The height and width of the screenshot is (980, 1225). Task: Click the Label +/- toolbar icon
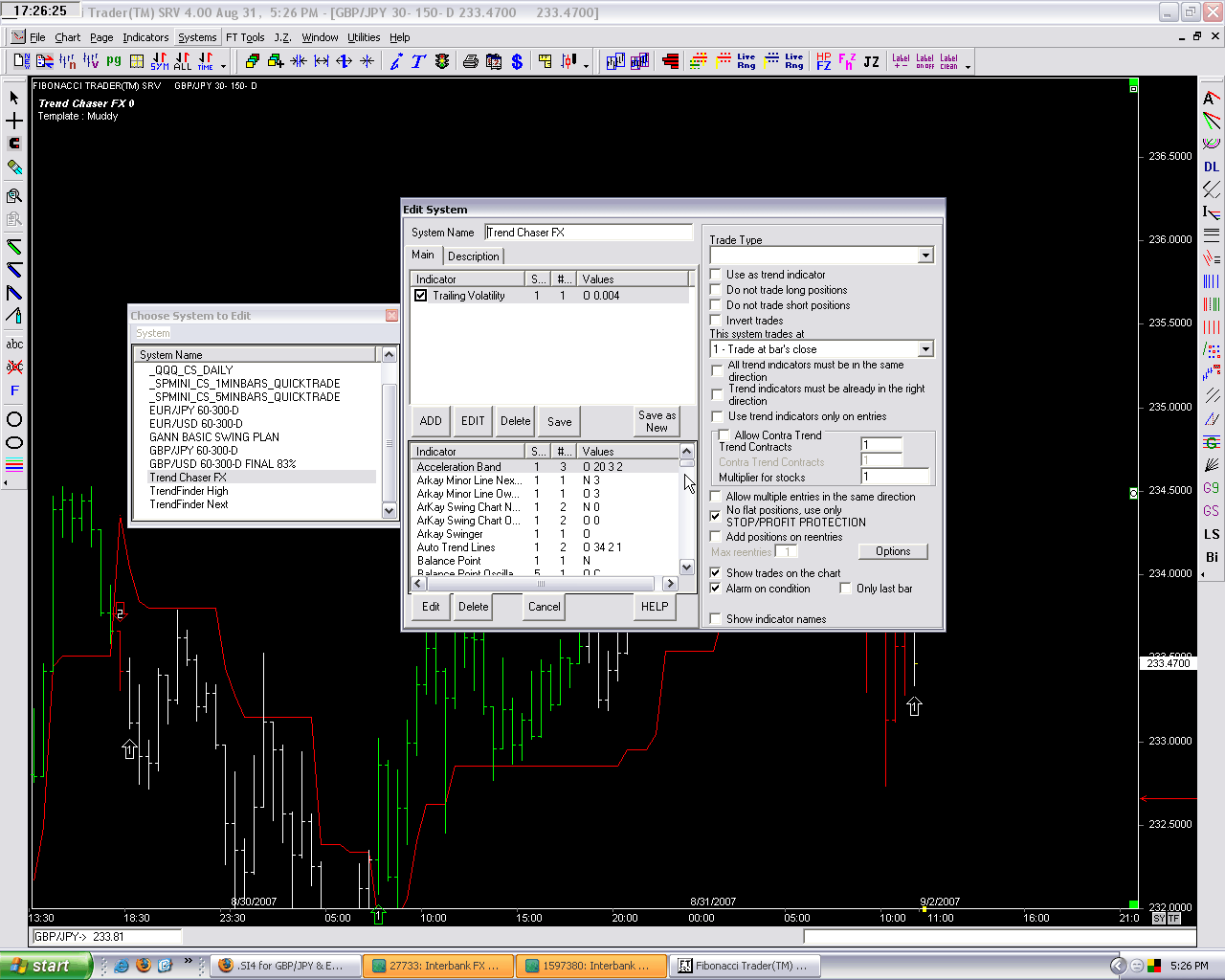[901, 61]
